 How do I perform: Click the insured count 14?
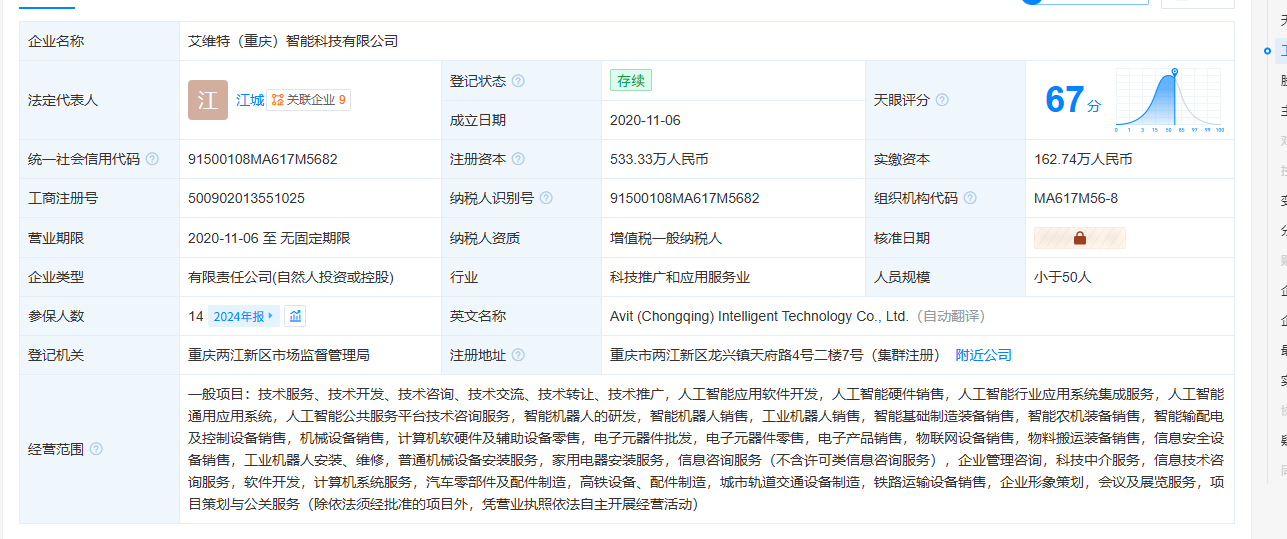pos(196,316)
